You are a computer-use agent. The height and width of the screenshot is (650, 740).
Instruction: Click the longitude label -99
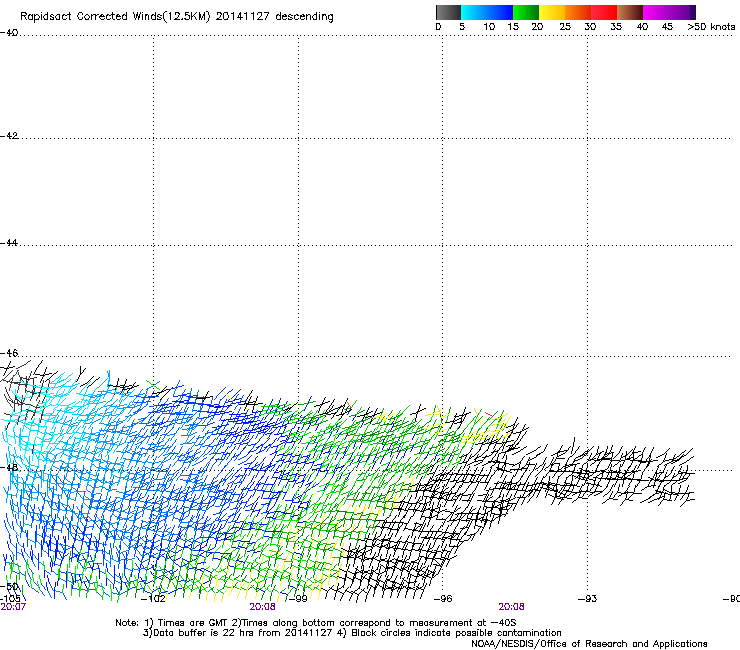pyautogui.click(x=297, y=599)
